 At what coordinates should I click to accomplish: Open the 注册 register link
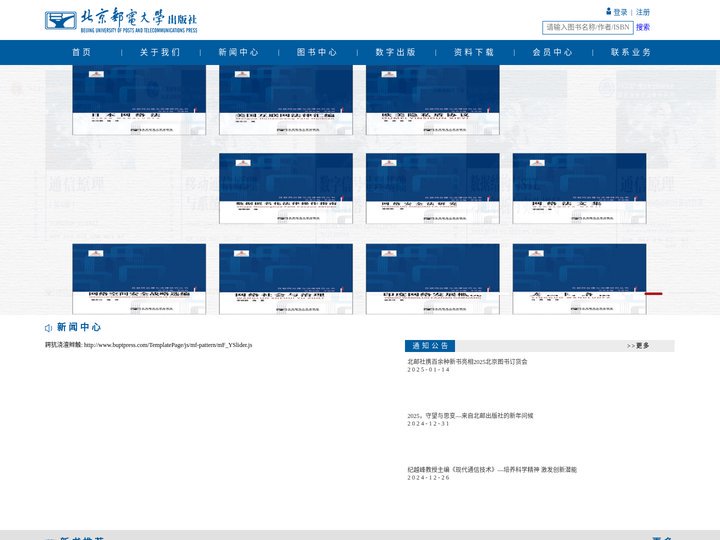coord(643,12)
